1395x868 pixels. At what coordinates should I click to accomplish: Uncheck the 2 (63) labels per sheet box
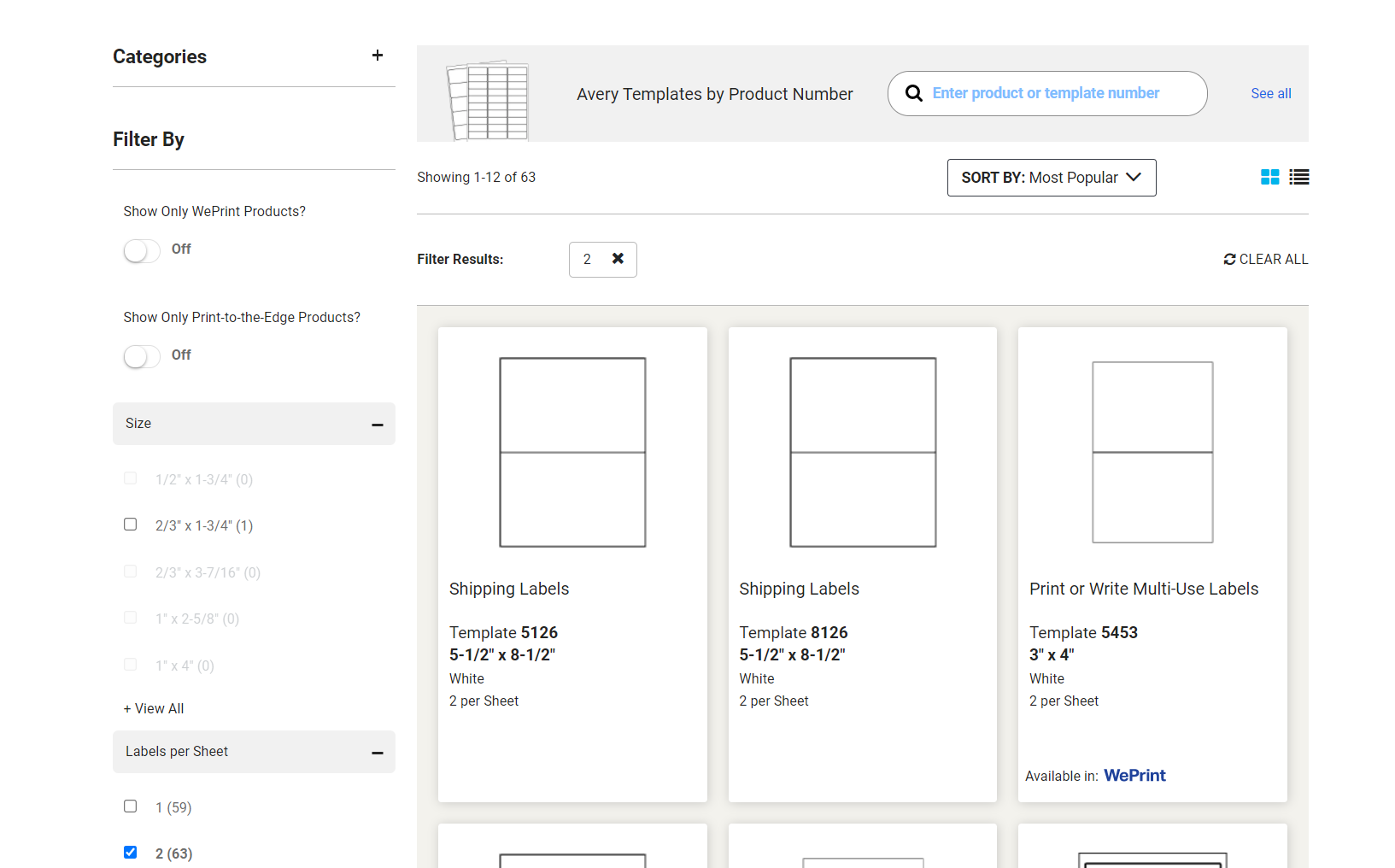(x=130, y=853)
